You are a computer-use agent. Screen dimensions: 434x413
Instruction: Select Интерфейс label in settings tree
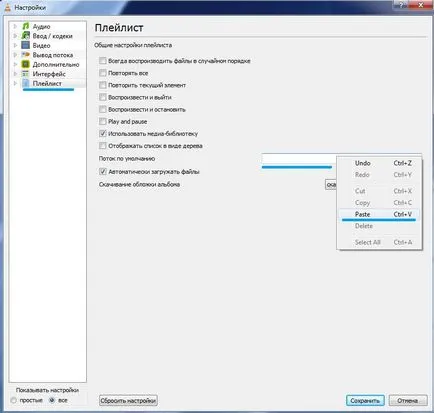(x=49, y=74)
